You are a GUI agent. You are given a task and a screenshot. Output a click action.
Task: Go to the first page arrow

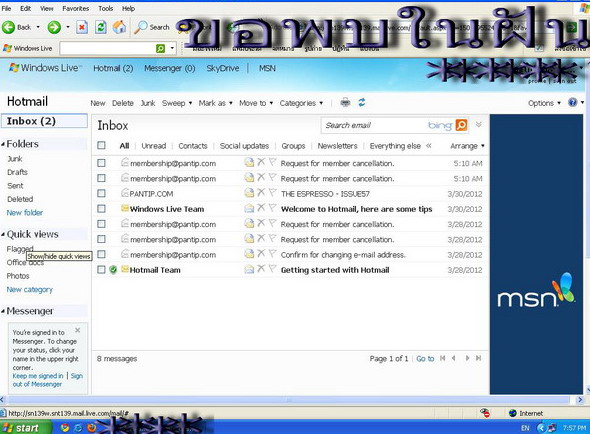point(442,358)
